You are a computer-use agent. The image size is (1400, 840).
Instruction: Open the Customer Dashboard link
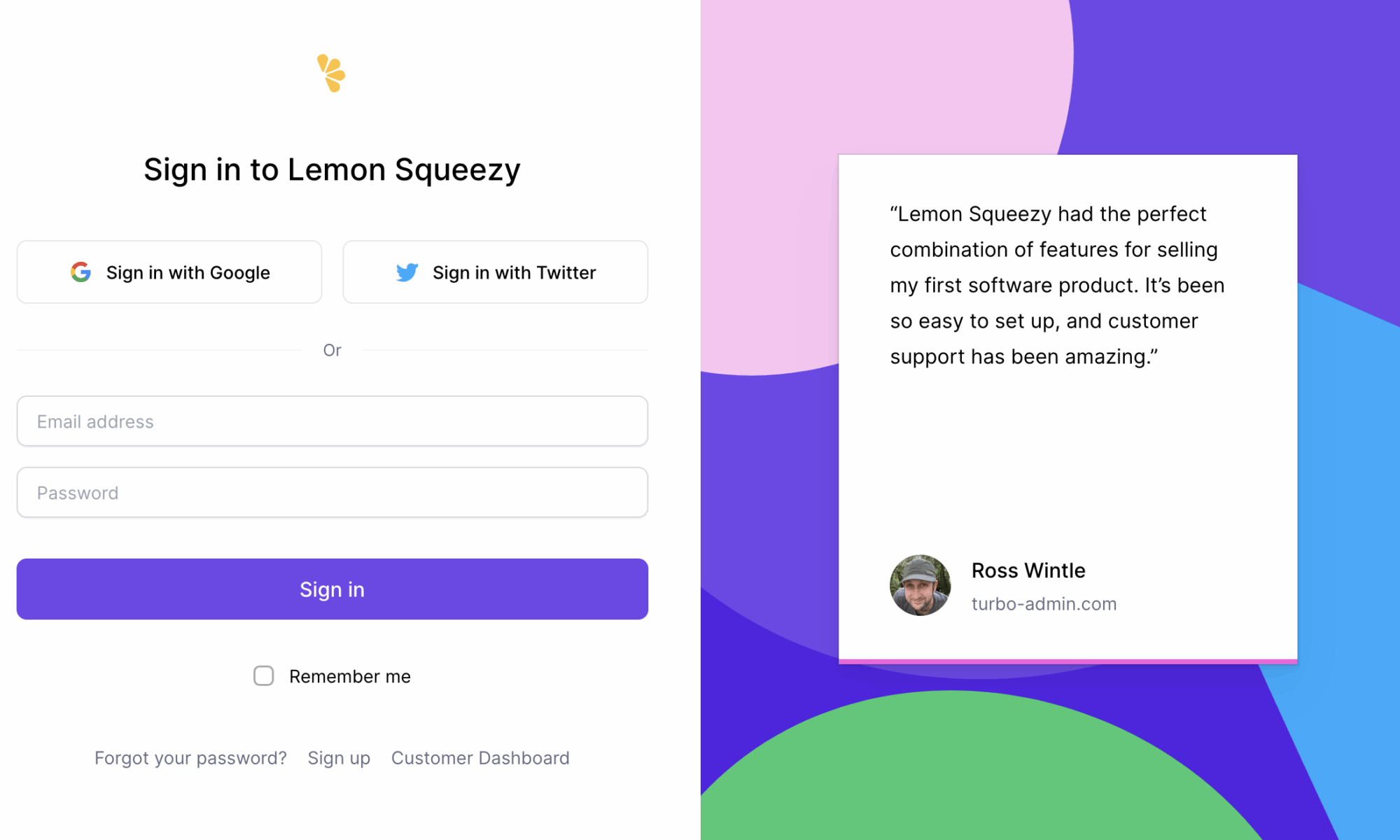pyautogui.click(x=480, y=758)
